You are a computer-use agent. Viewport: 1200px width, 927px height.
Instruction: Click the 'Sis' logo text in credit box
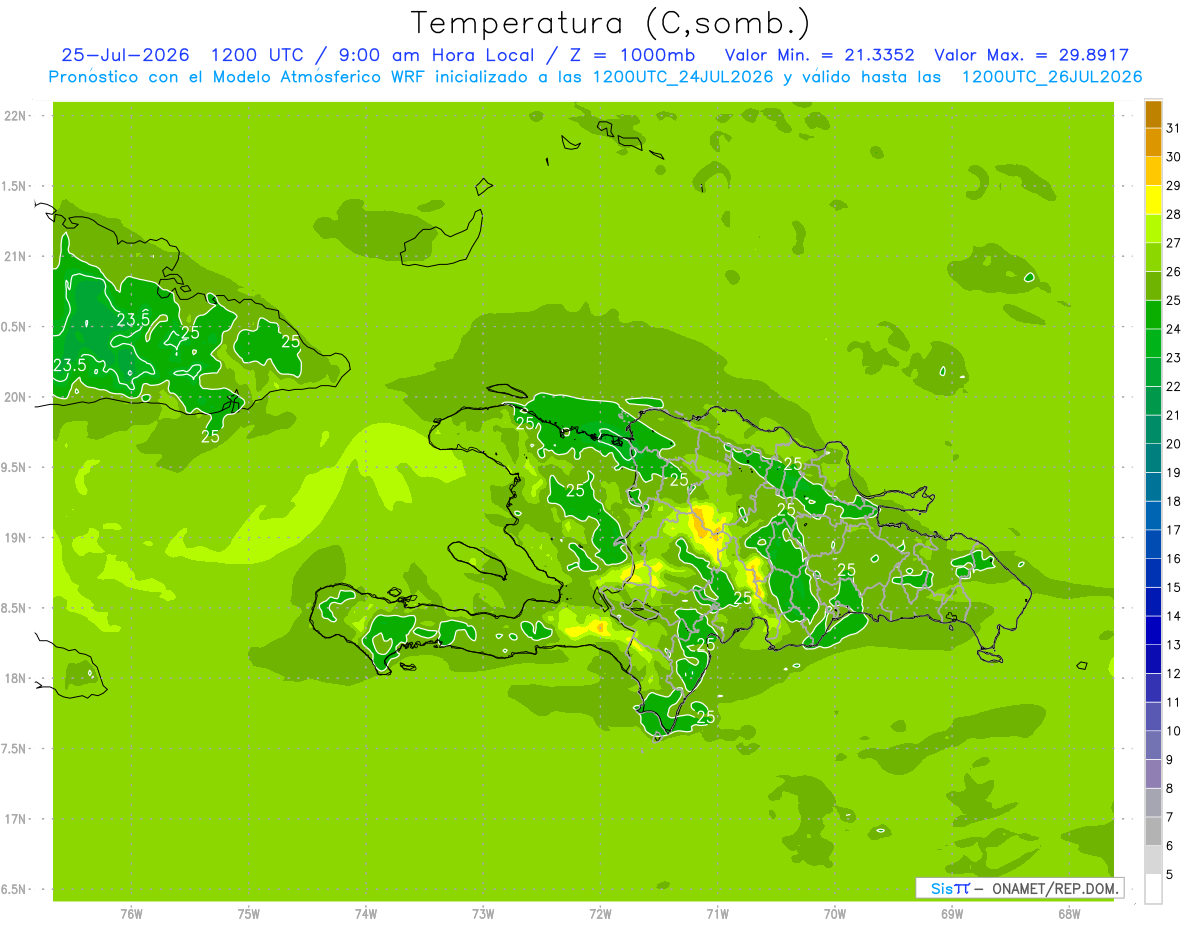point(941,888)
